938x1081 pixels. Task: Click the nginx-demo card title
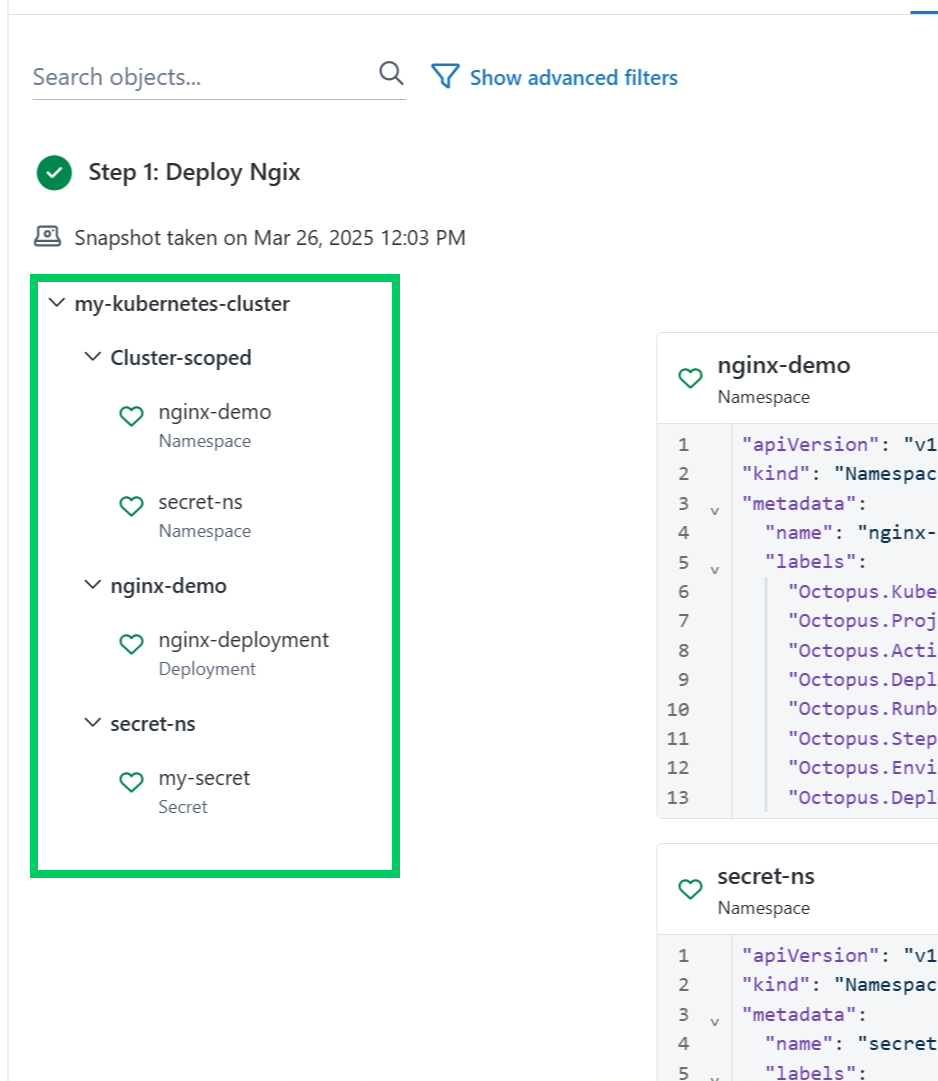[x=784, y=365]
